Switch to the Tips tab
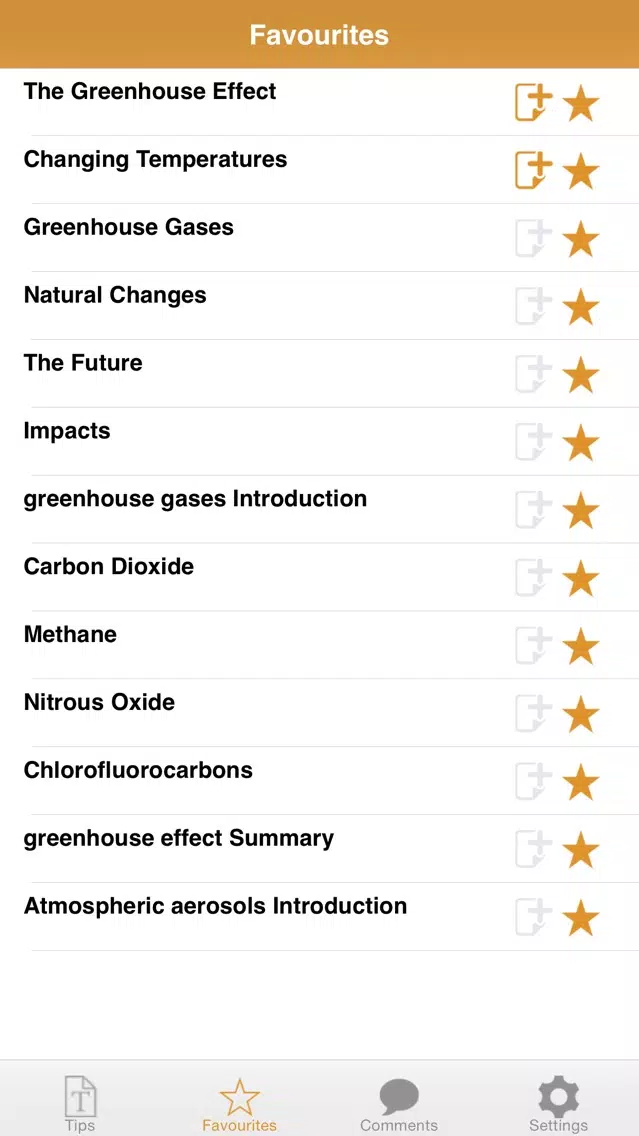Viewport: 639px width, 1136px height. point(80,1103)
